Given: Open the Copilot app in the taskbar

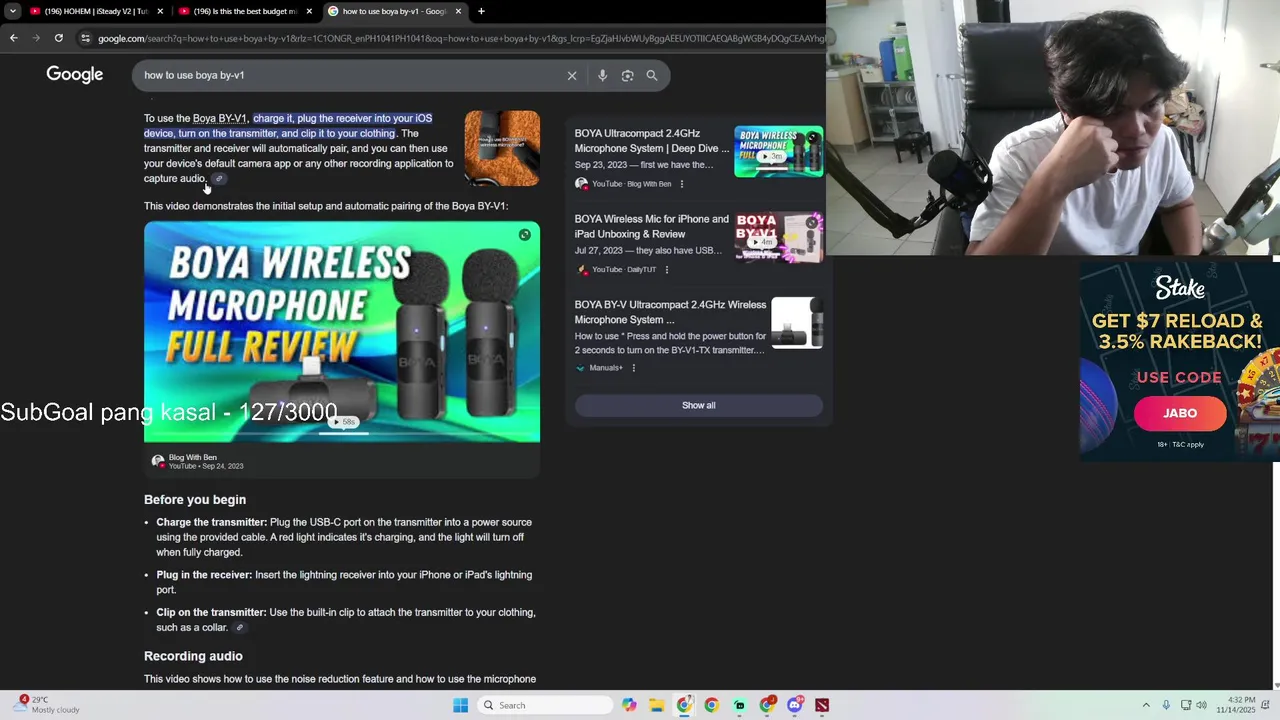Looking at the screenshot, I should pyautogui.click(x=629, y=705).
